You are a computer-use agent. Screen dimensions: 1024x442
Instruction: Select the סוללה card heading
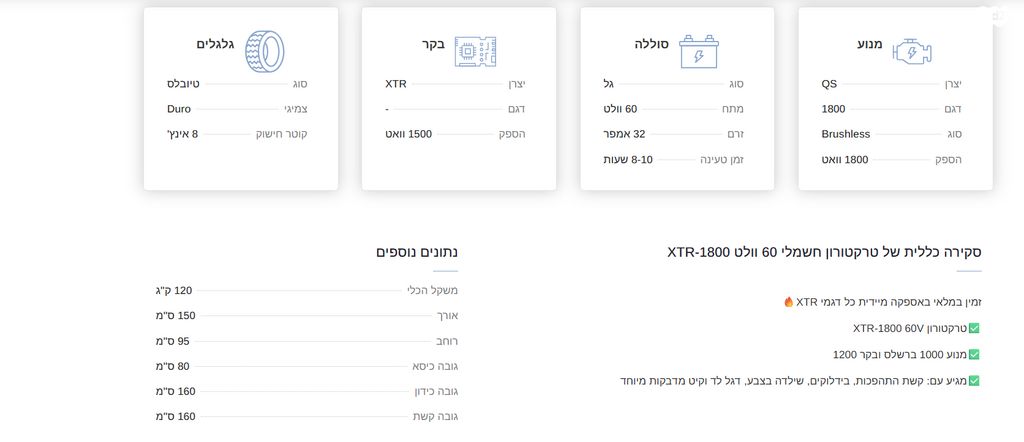point(651,44)
